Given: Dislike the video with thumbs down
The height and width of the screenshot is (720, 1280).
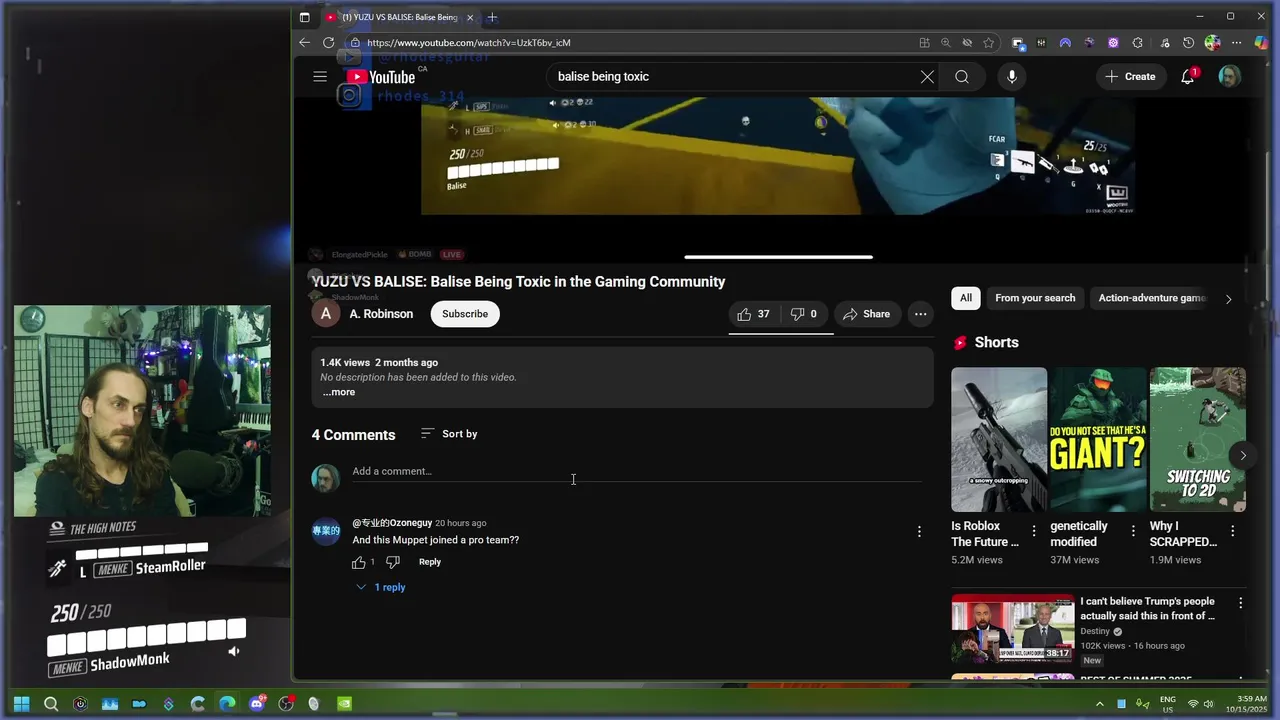Looking at the screenshot, I should pos(804,314).
